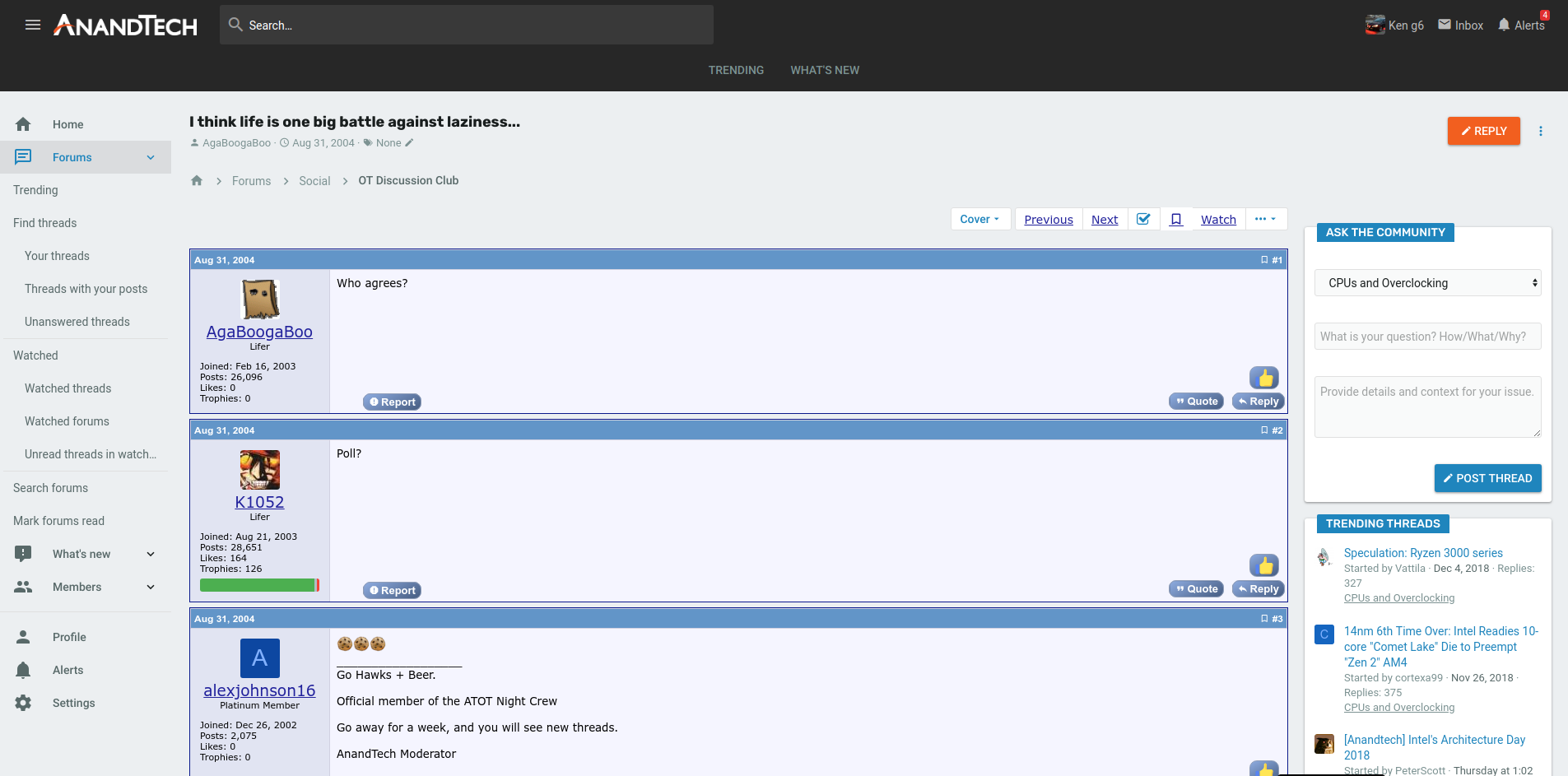The width and height of the screenshot is (1568, 776).
Task: Open the hamburger navigation menu icon
Action: pos(33,25)
